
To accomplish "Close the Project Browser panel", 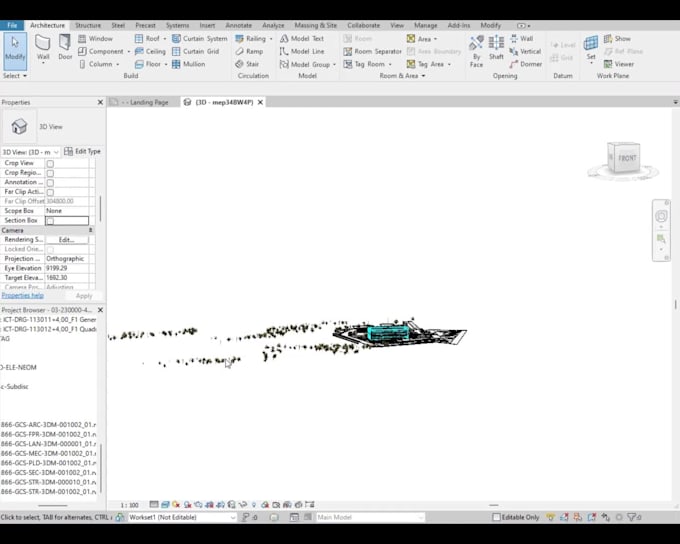I will [100, 310].
